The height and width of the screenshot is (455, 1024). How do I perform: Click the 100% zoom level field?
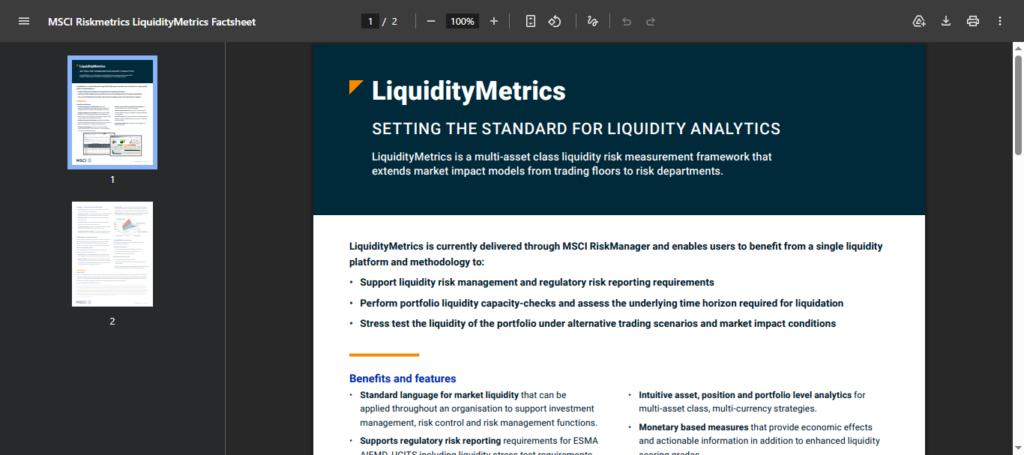coord(462,22)
